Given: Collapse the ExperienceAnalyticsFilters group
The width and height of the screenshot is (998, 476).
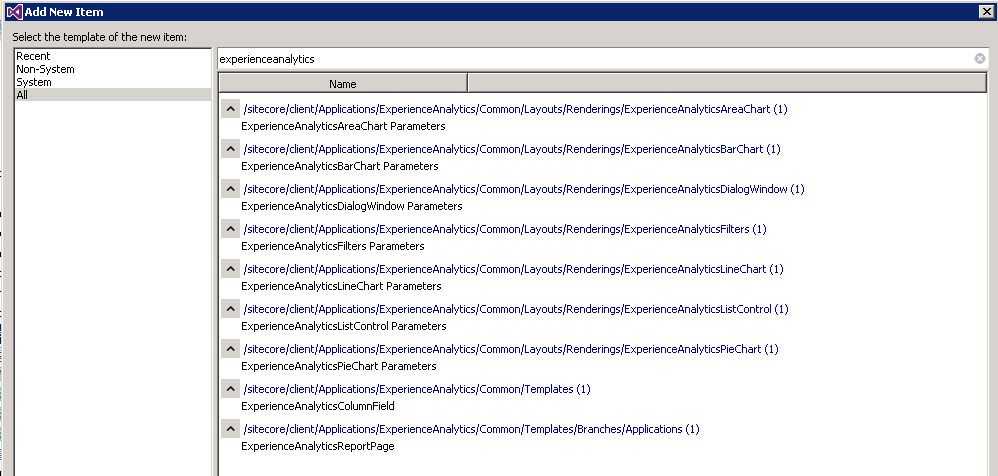Looking at the screenshot, I should (x=230, y=229).
